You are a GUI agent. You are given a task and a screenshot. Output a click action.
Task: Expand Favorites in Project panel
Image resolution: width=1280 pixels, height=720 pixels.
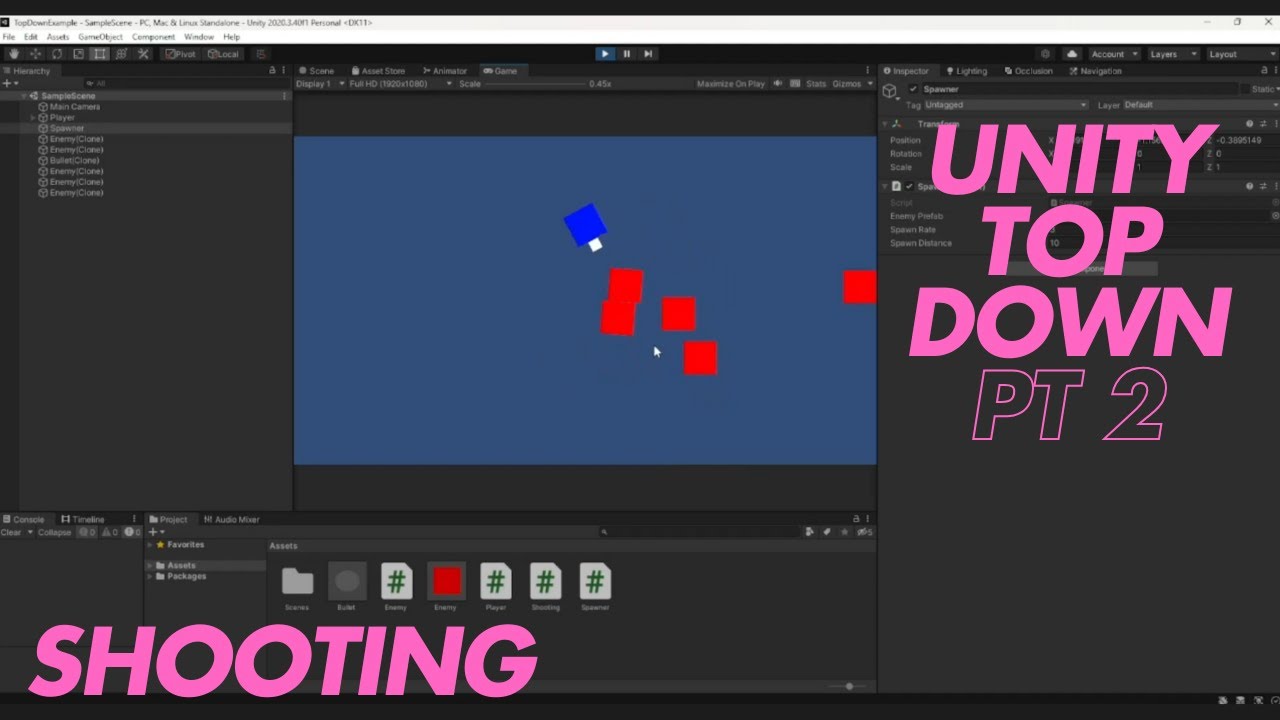click(x=150, y=545)
